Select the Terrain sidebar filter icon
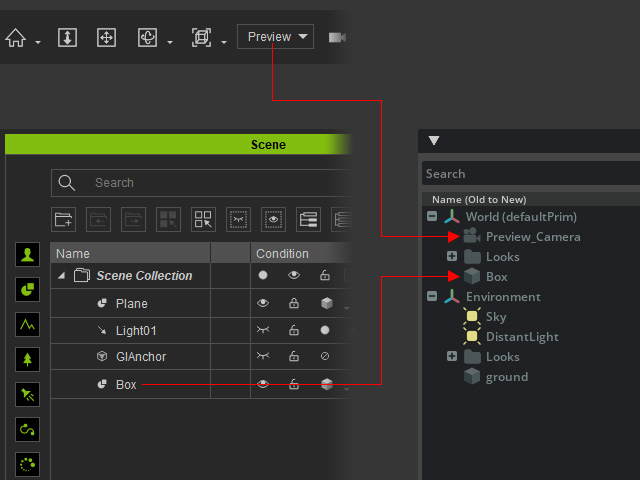The image size is (640, 480). click(x=27, y=324)
